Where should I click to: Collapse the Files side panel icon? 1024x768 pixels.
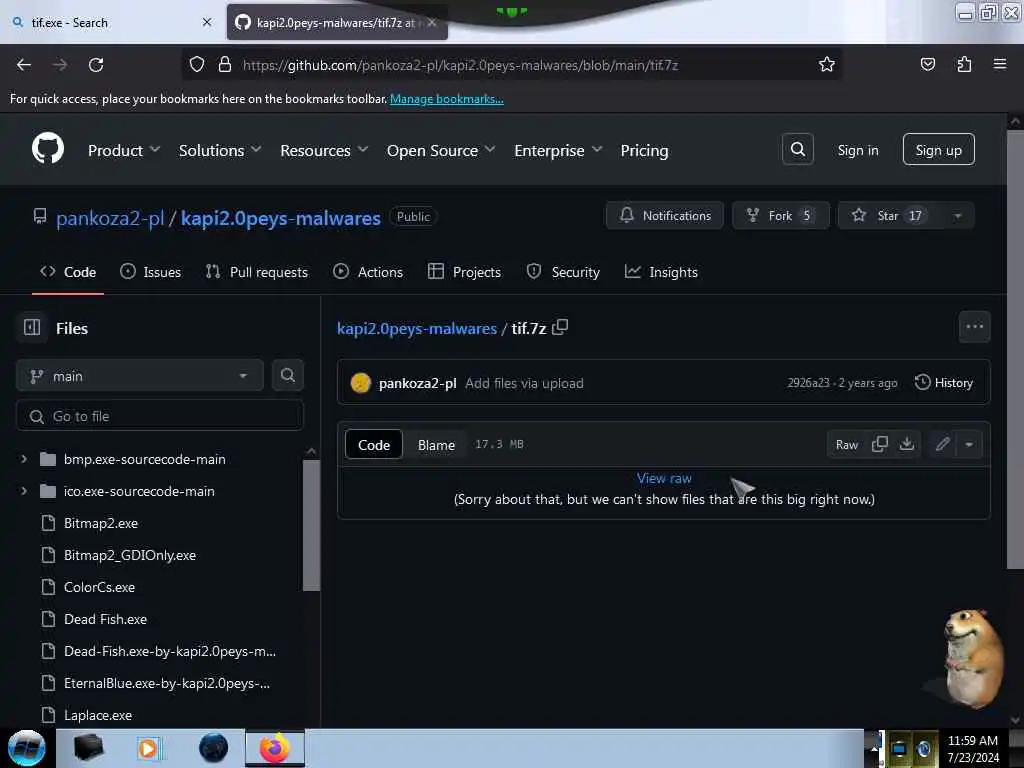coord(31,327)
